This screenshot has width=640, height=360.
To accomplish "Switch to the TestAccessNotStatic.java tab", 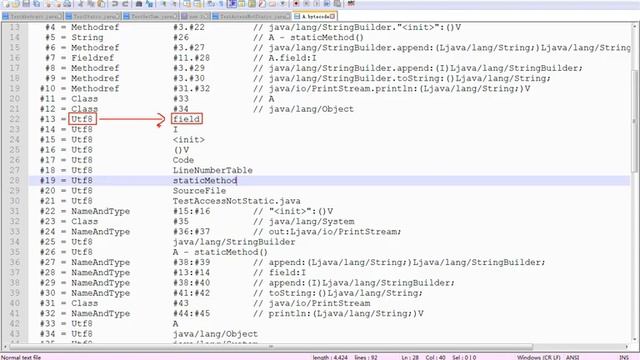I will point(252,16).
